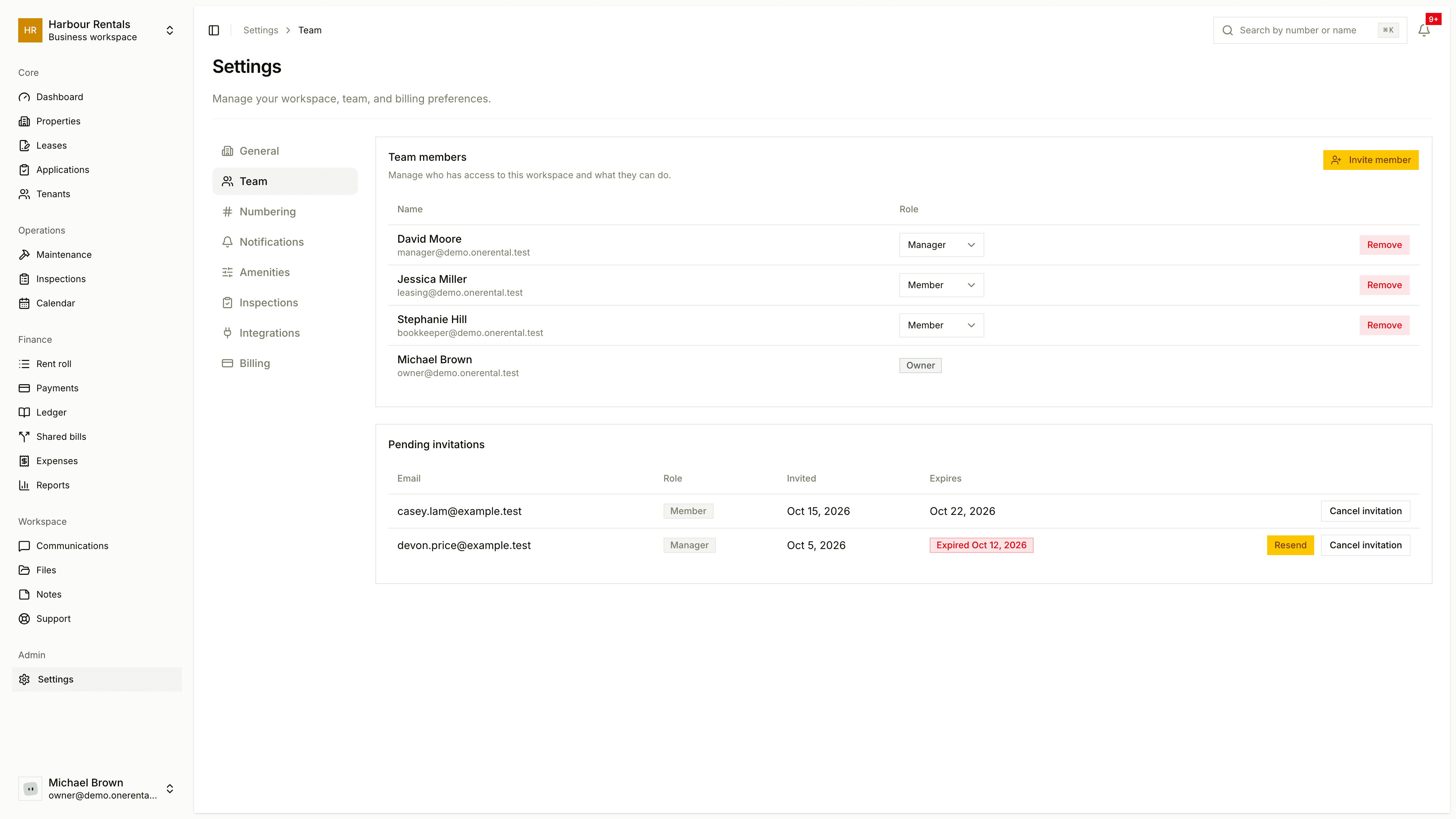Click the Files folder icon
1456x819 pixels.
click(x=24, y=570)
